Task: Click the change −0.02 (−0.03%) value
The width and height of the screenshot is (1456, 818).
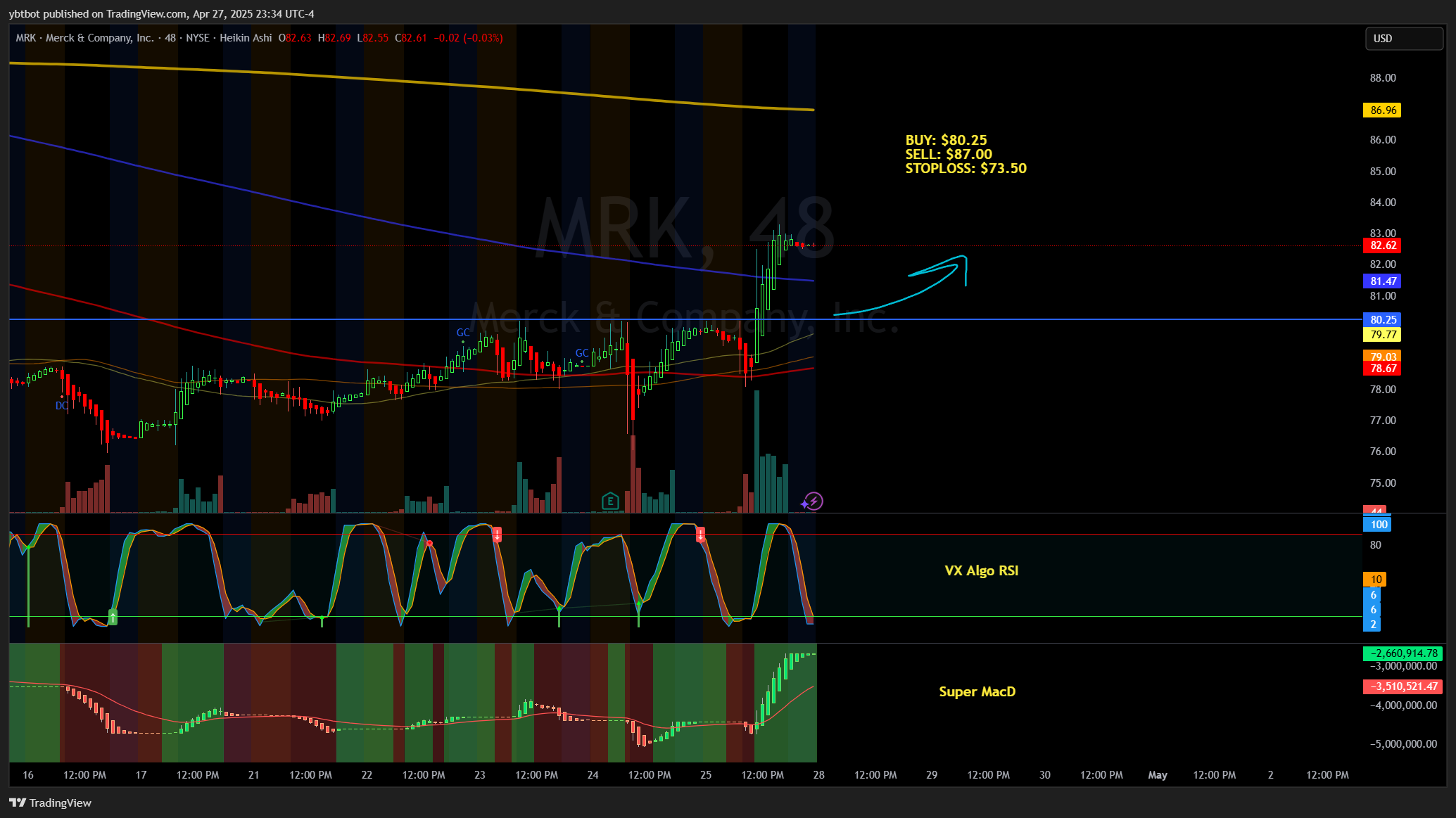Action: tap(468, 38)
